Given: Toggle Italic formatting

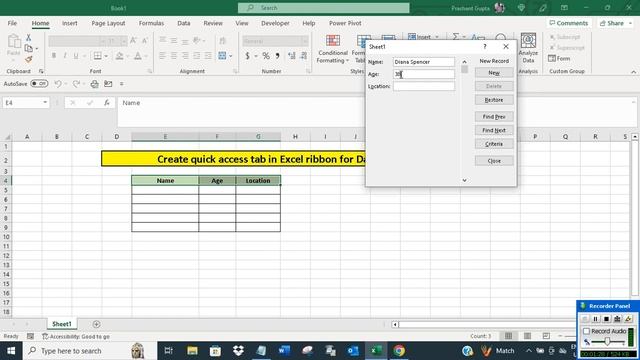Looking at the screenshot, I should coord(64,56).
